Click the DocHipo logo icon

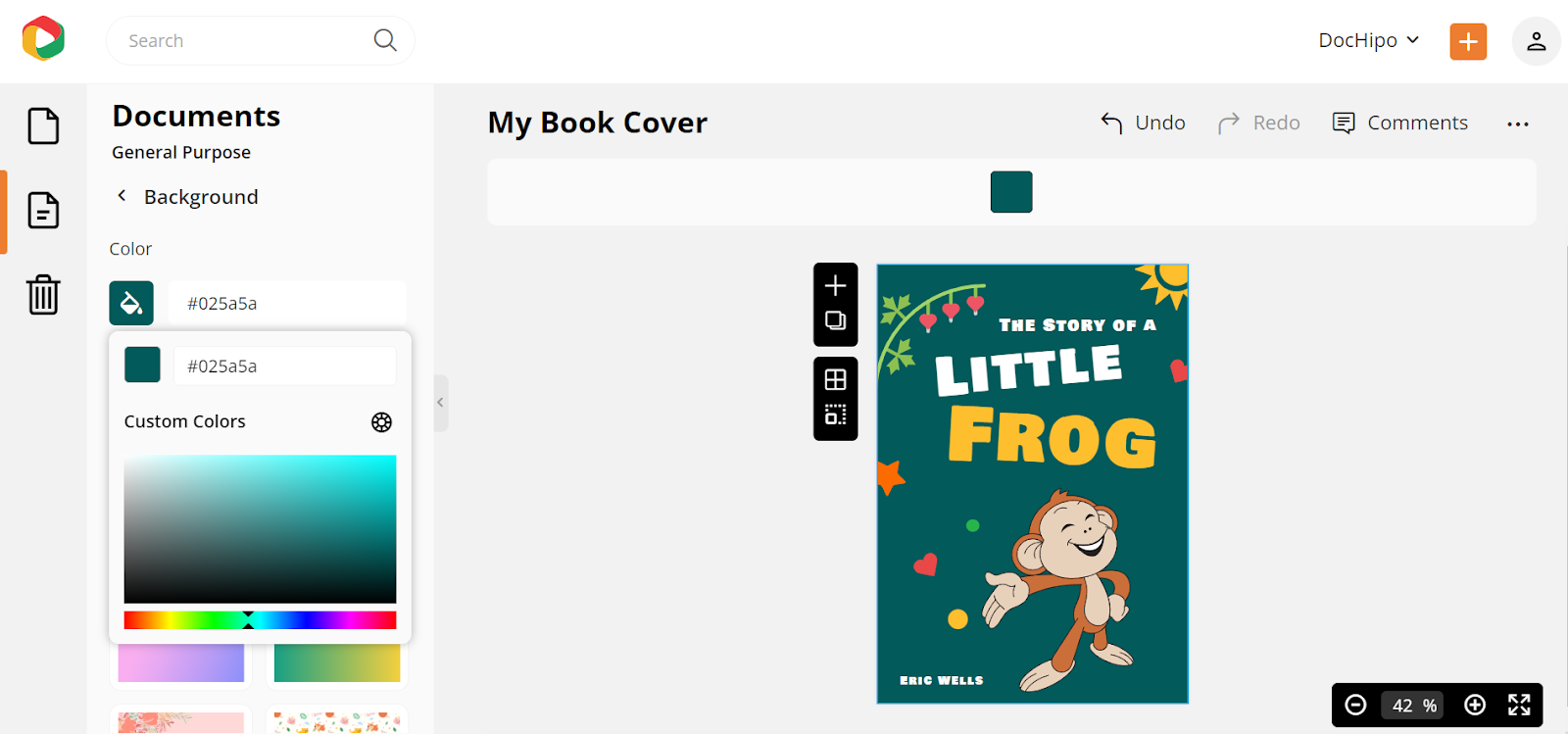43,39
